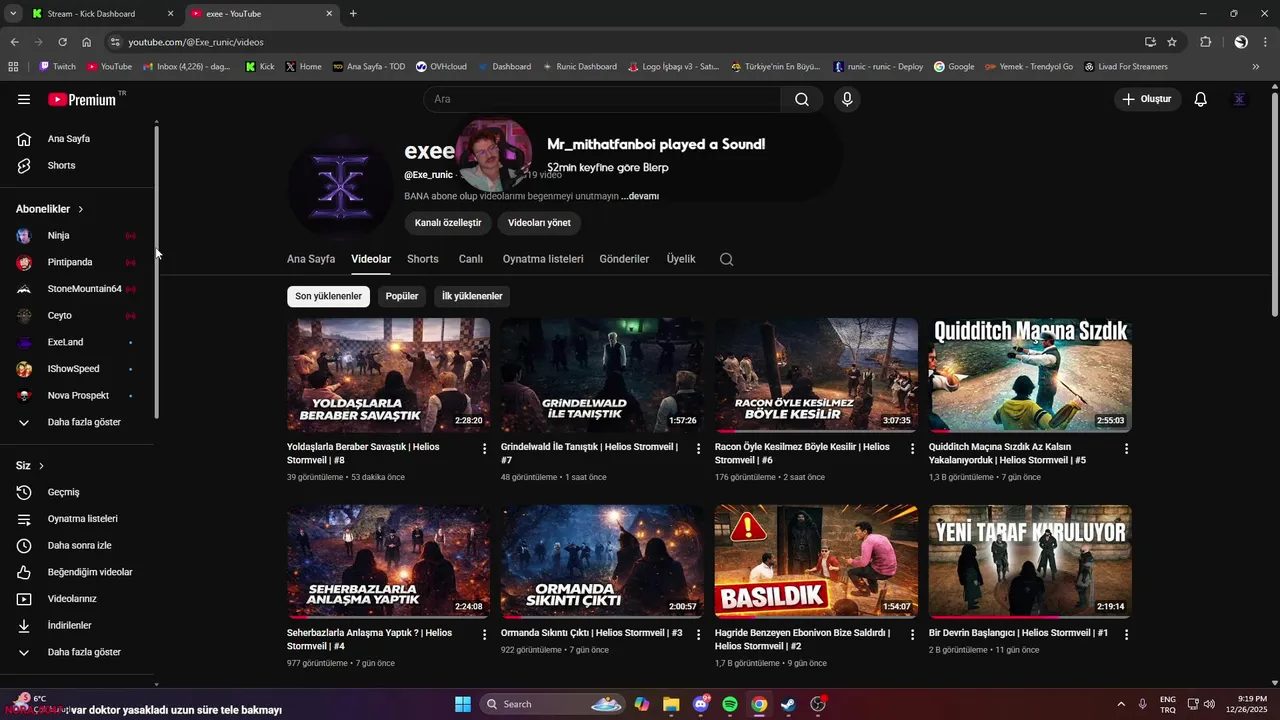Open Steam from the taskbar
The image size is (1280, 720).
[789, 704]
